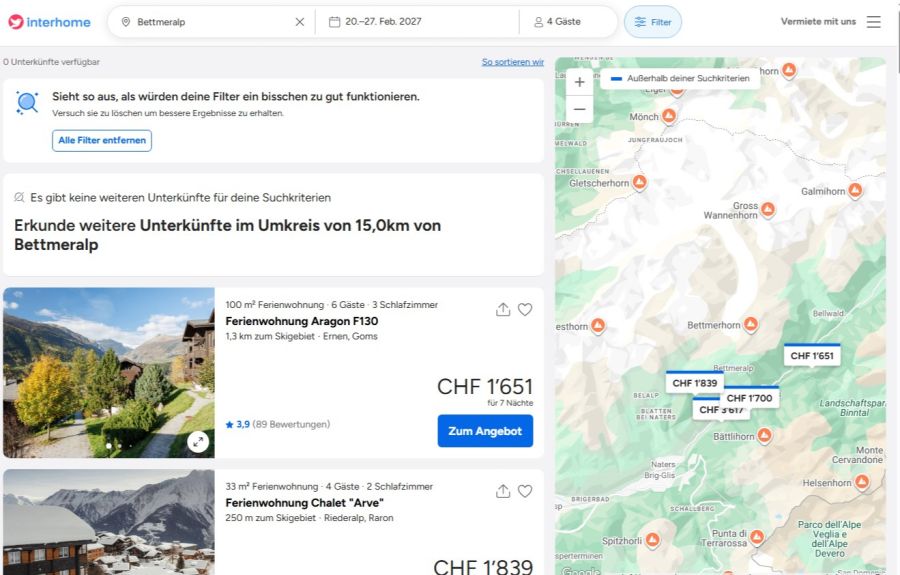The image size is (900, 575).
Task: Click the Mönch mountain pin on map
Action: point(669,116)
